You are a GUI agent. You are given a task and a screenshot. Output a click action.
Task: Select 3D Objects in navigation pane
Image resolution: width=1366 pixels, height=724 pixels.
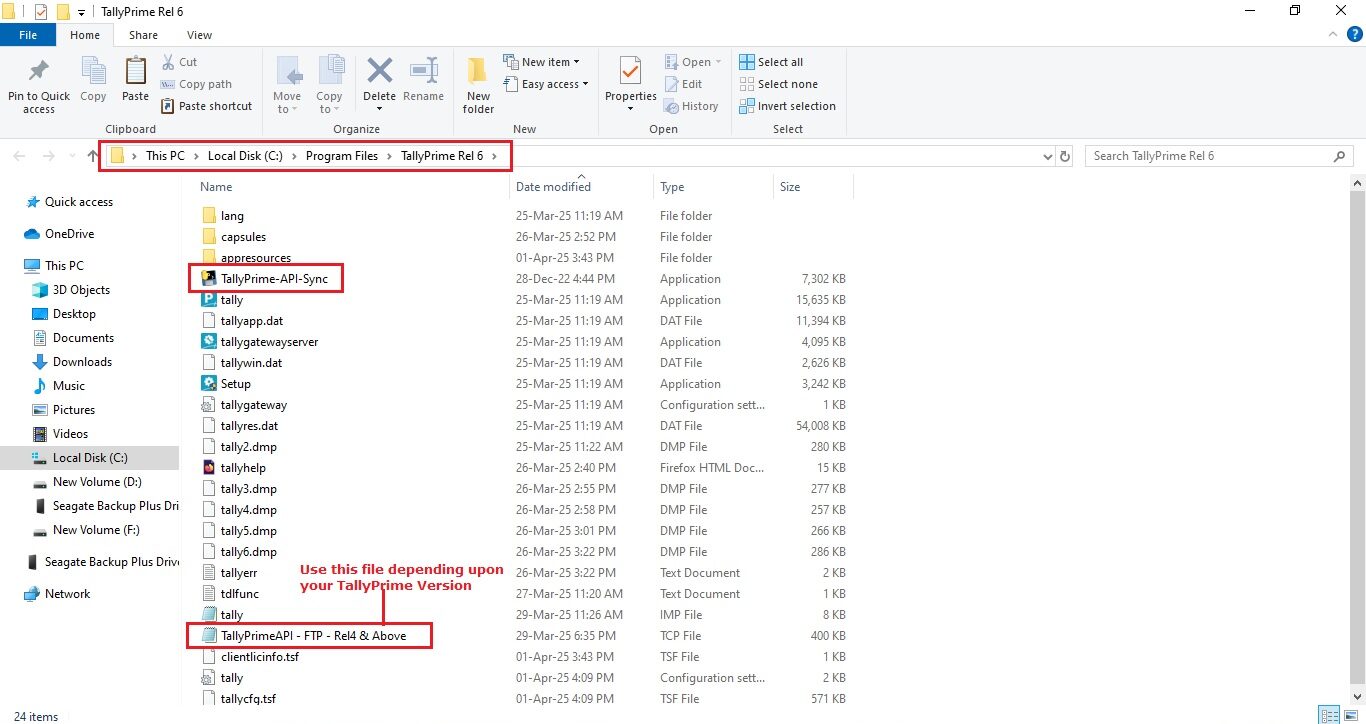point(81,290)
